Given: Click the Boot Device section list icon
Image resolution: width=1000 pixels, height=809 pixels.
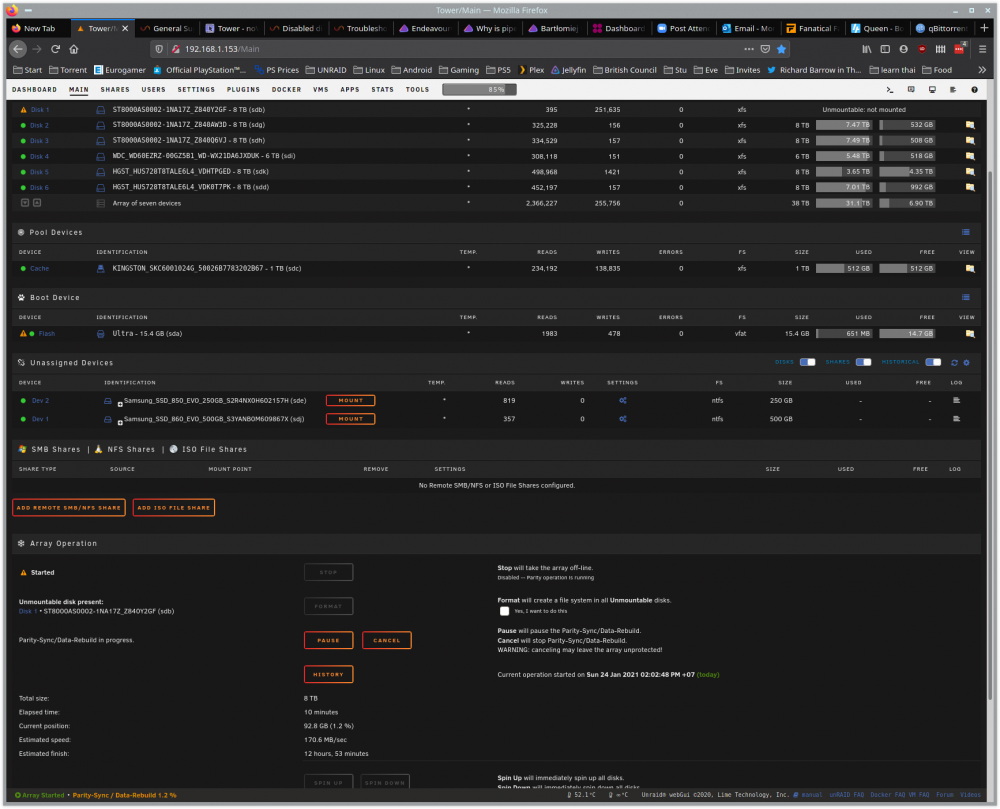Looking at the screenshot, I should [966, 297].
